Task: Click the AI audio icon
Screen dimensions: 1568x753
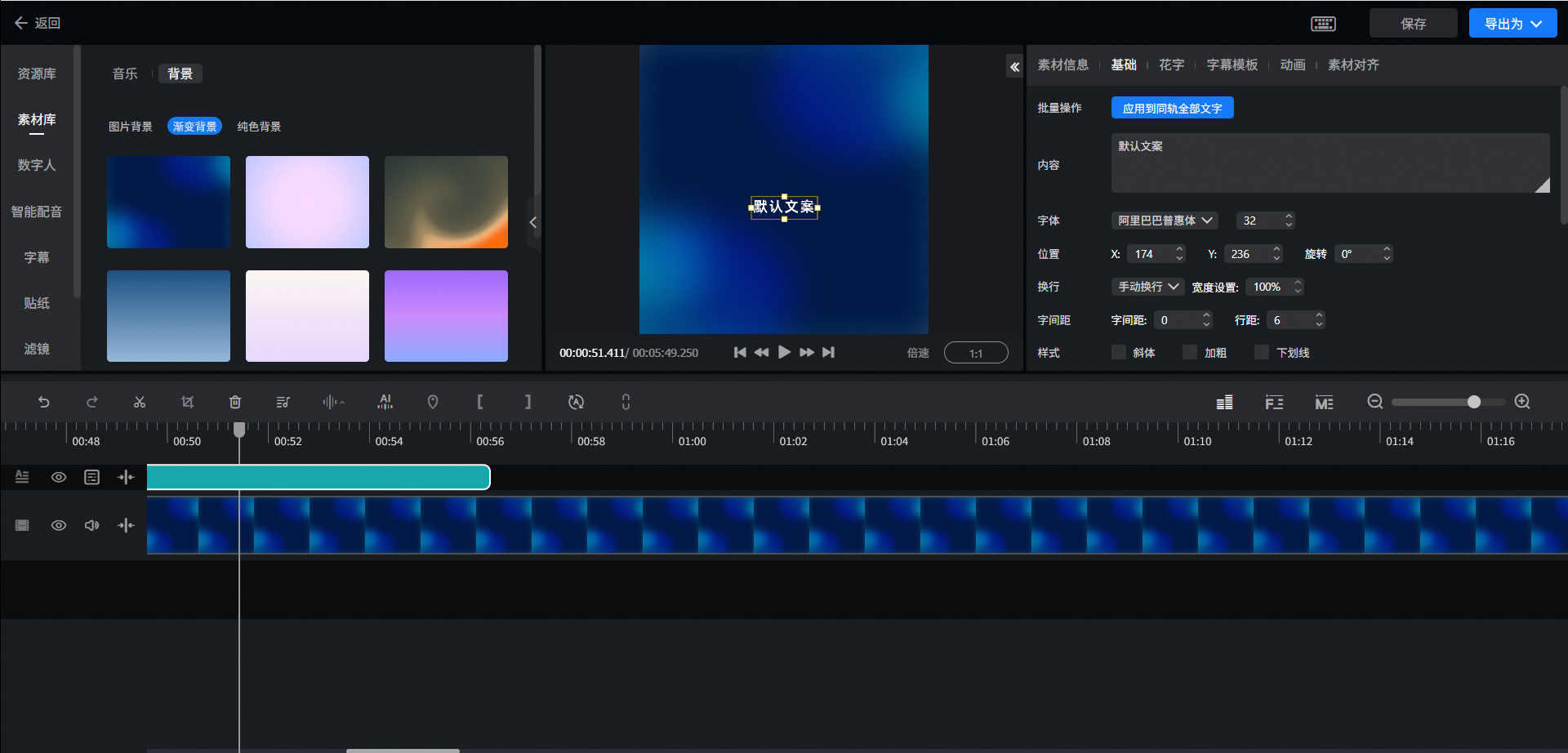Action: point(385,402)
